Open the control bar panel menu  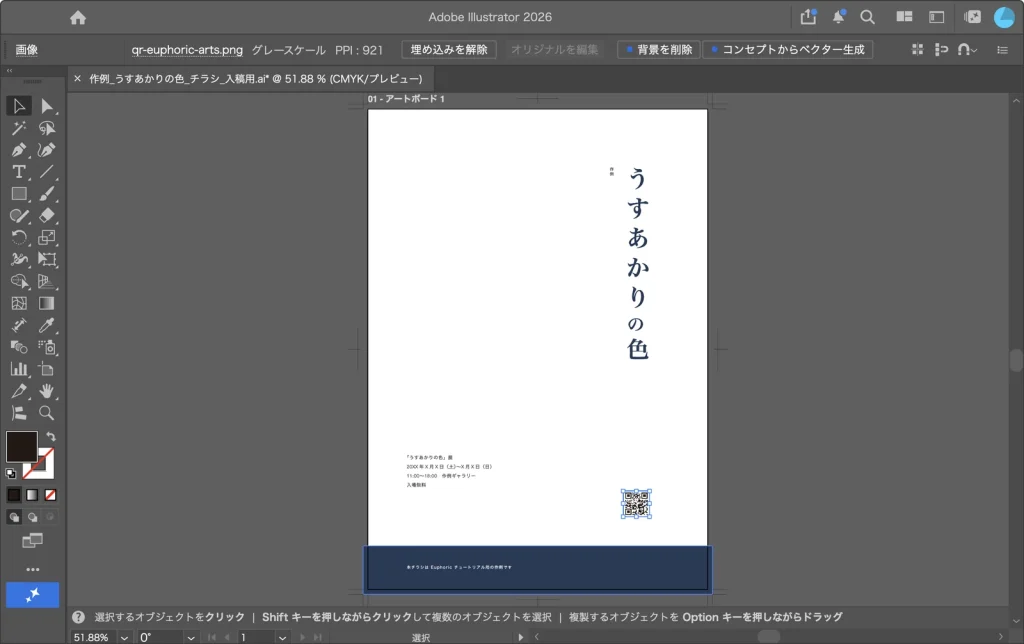coord(1002,50)
